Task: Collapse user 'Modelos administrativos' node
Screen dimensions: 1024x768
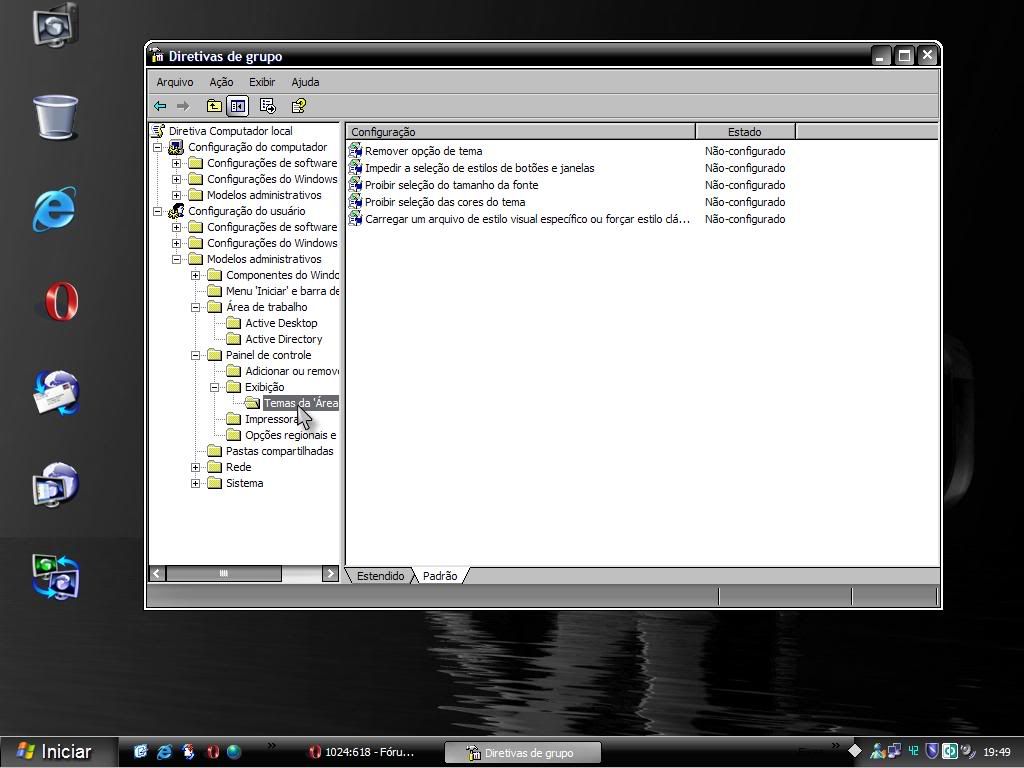Action: (x=176, y=259)
